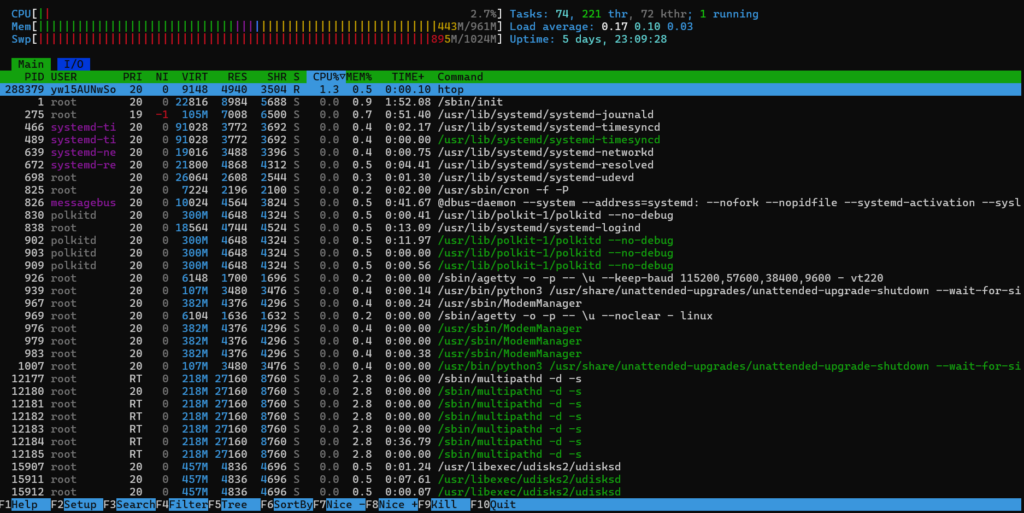Select udisksd thread row PID 15912
The image size is (1024, 513).
click(x=512, y=491)
